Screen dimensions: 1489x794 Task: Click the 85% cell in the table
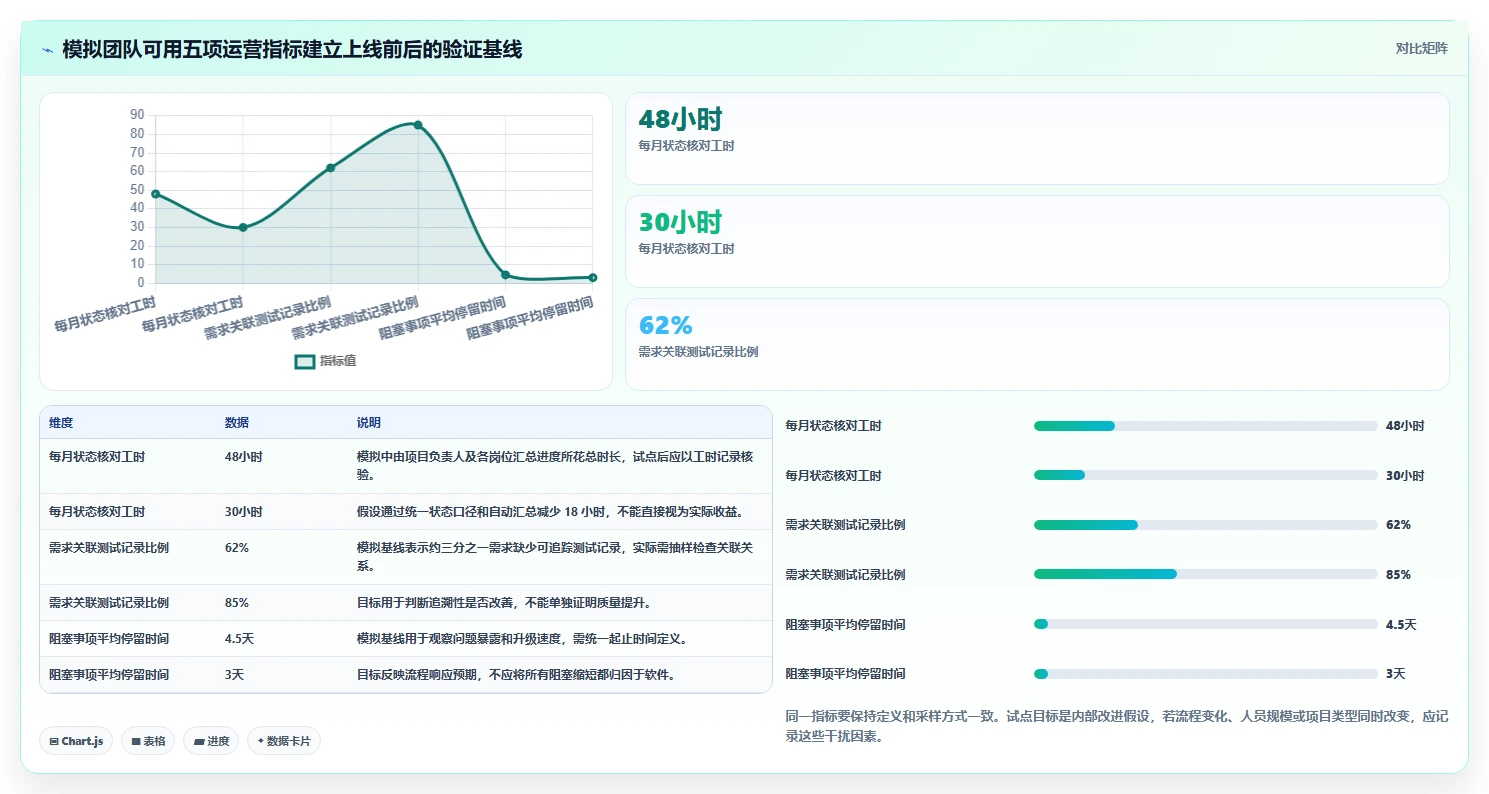[x=237, y=603]
